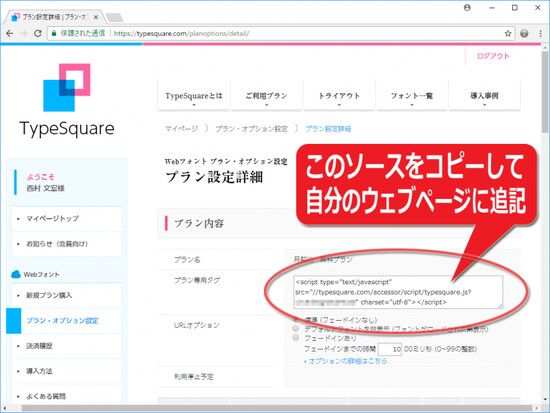Screen dimensions: 550x413
Task: Reload the page with refresh icon
Action: [x=38, y=33]
